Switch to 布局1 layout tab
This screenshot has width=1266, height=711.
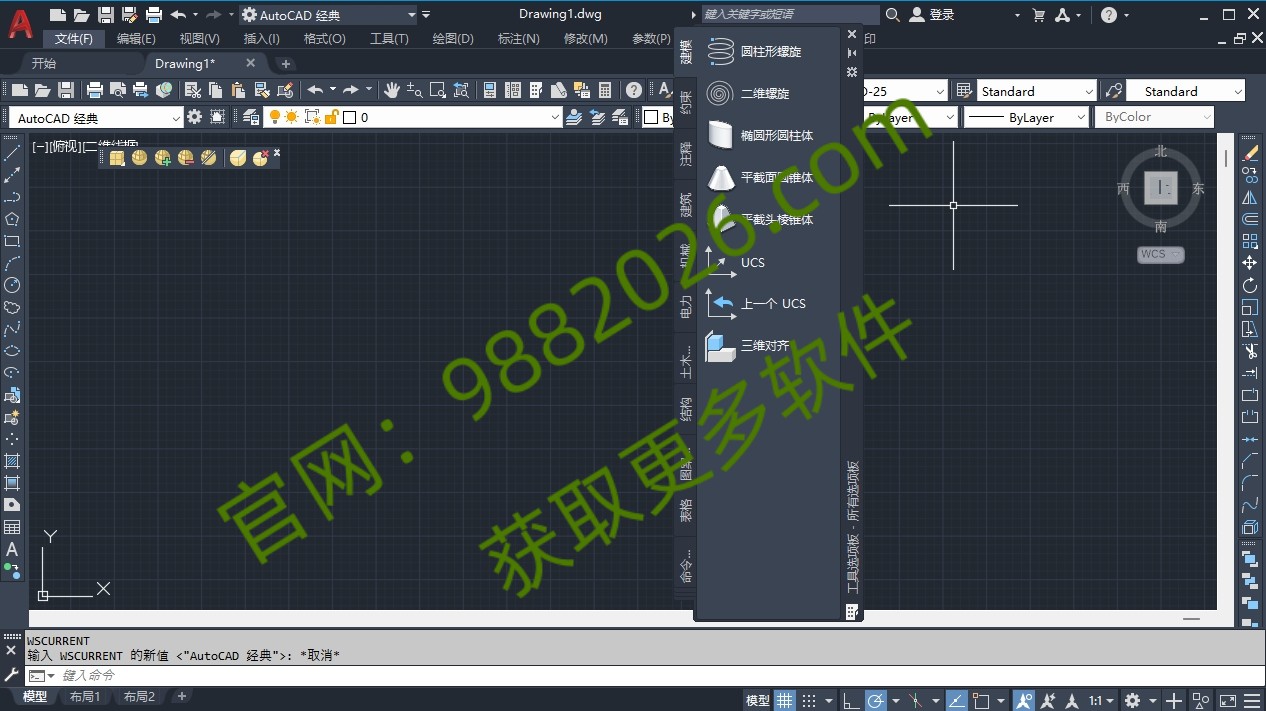(85, 697)
